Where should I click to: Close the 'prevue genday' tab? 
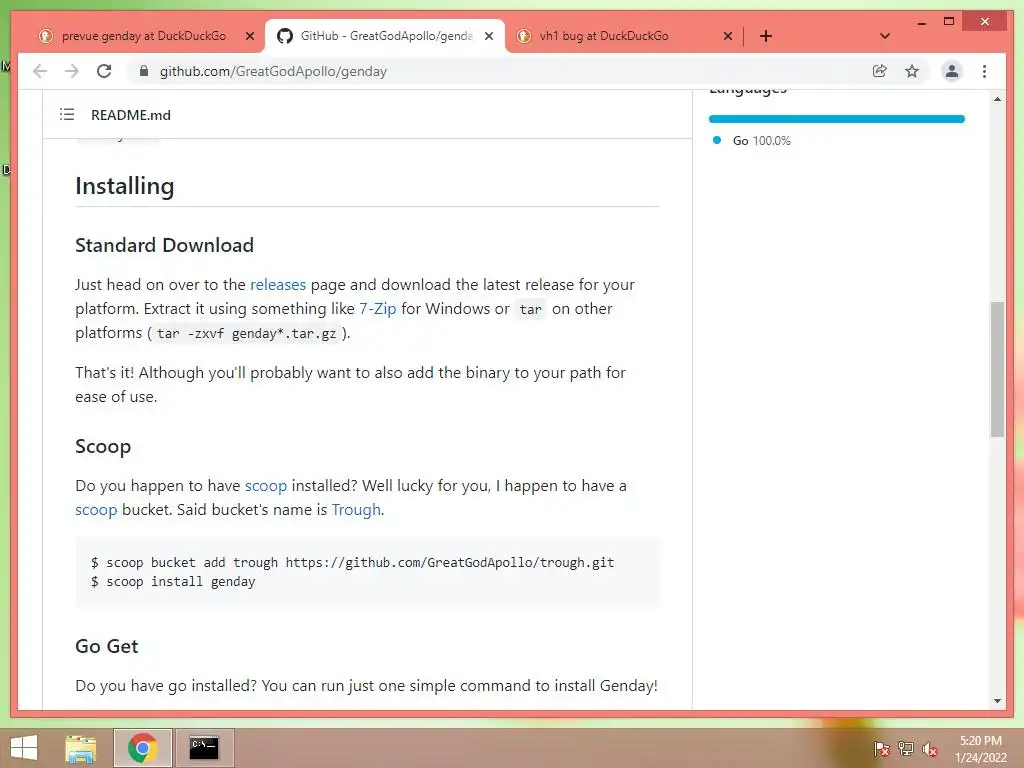coord(249,37)
